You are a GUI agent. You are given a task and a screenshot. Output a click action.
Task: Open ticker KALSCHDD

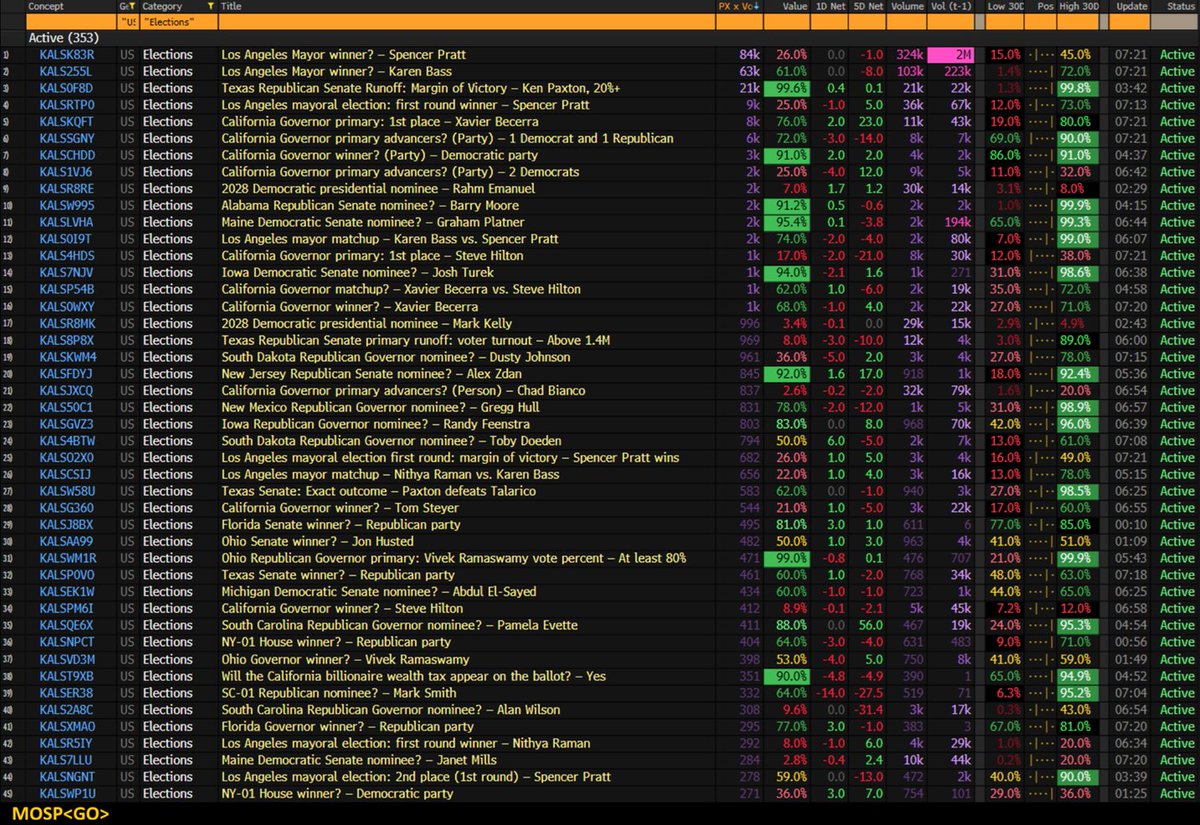(67, 155)
